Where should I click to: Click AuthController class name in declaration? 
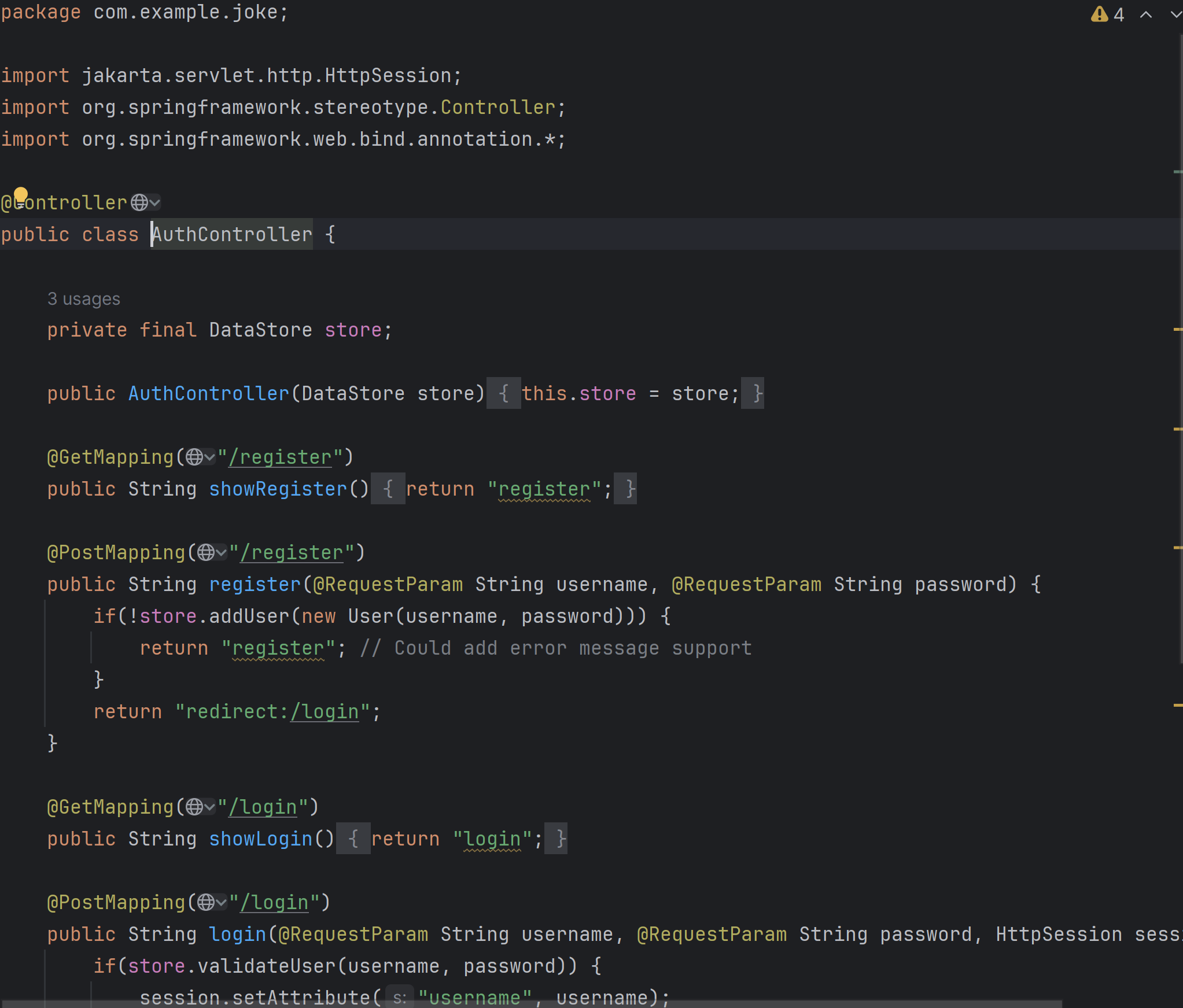pos(232,234)
